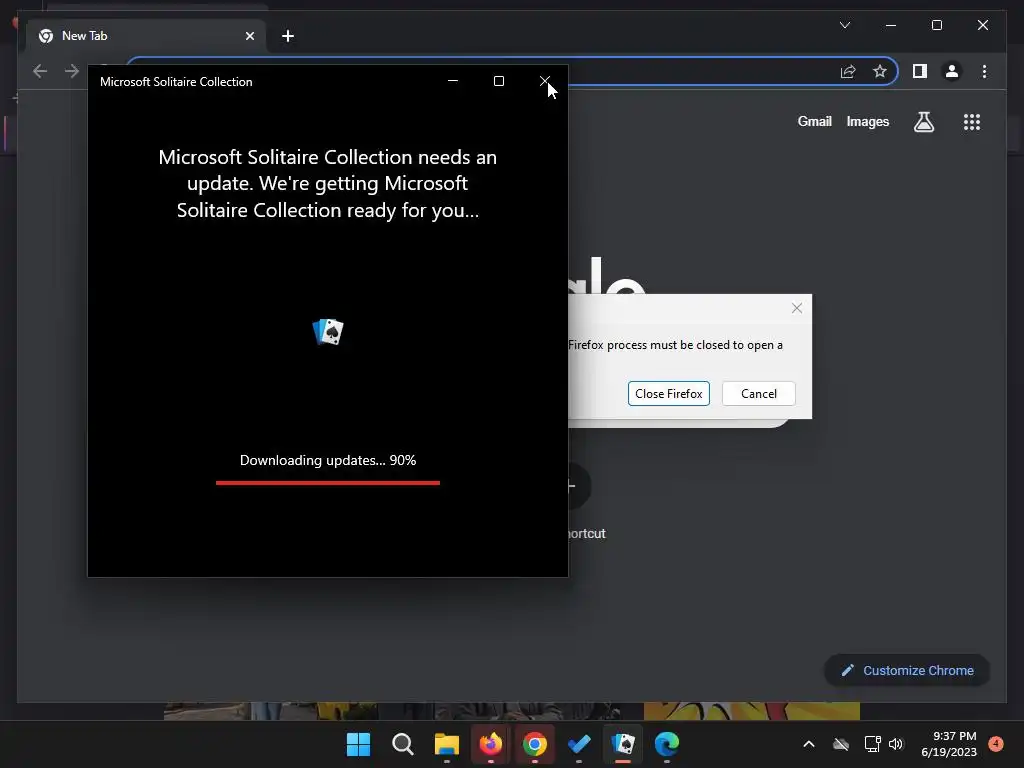Click Downloading updates... 90% text

pyautogui.click(x=328, y=460)
